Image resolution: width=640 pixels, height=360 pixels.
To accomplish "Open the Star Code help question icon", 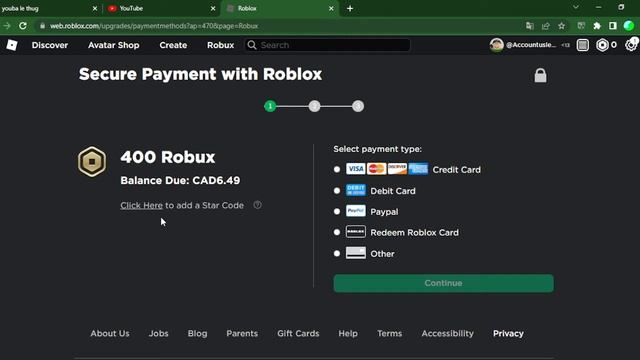I will (x=257, y=205).
